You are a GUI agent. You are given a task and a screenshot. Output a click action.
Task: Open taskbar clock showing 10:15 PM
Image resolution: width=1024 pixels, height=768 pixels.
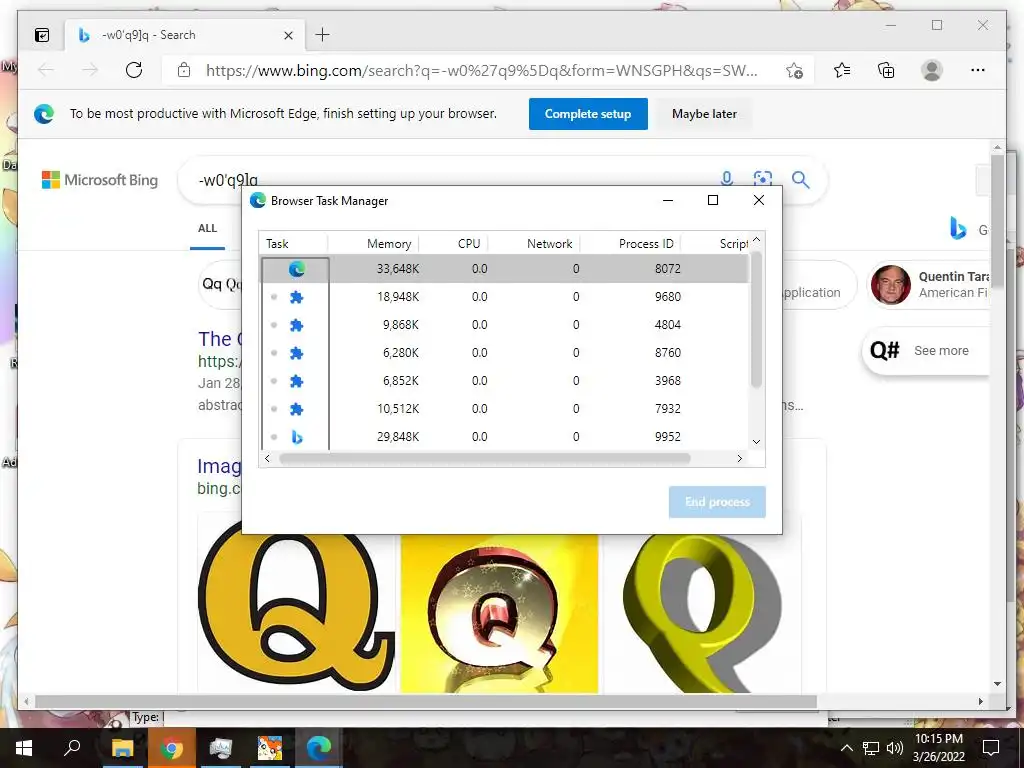(938, 748)
